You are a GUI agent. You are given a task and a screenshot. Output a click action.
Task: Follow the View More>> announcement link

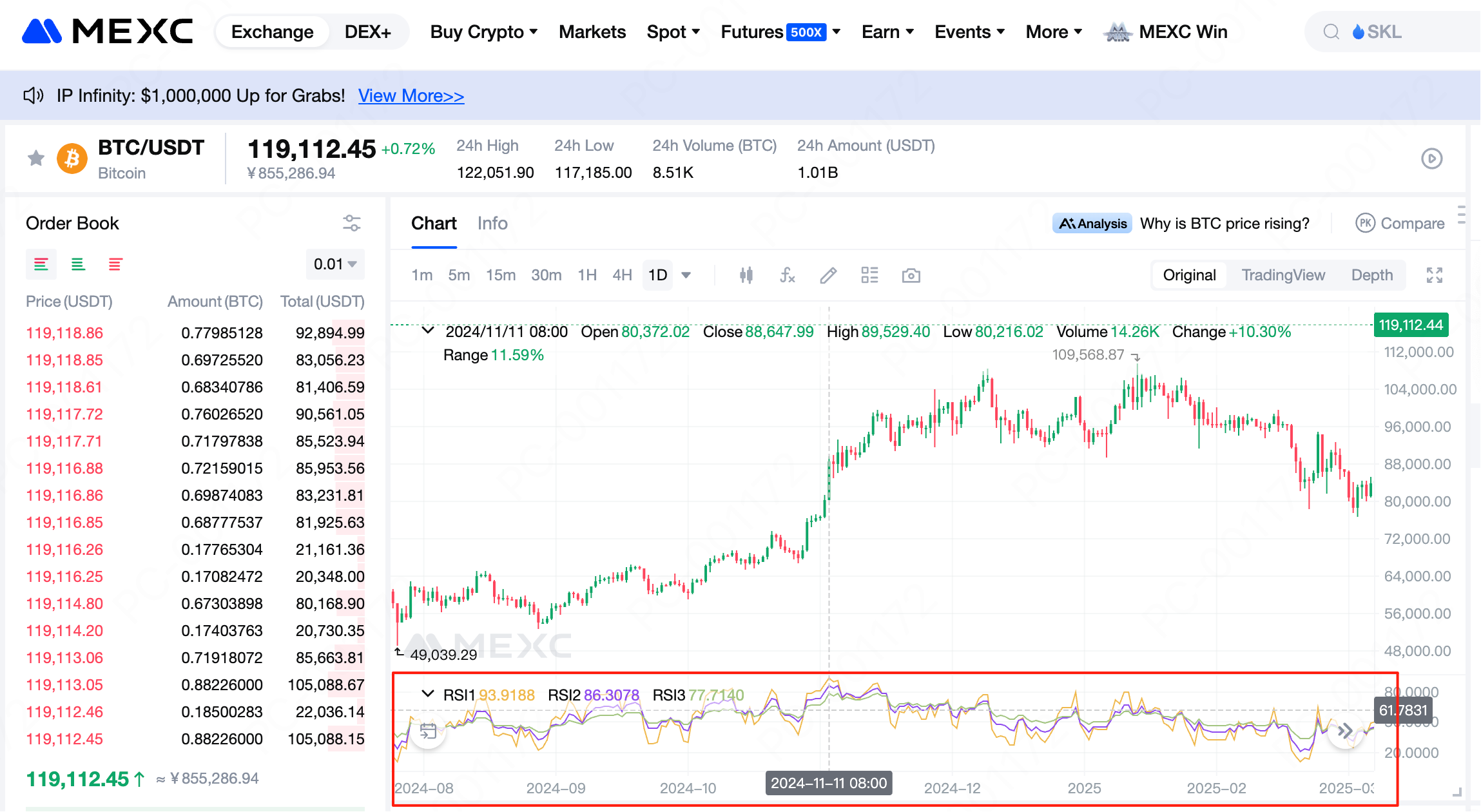click(x=411, y=96)
